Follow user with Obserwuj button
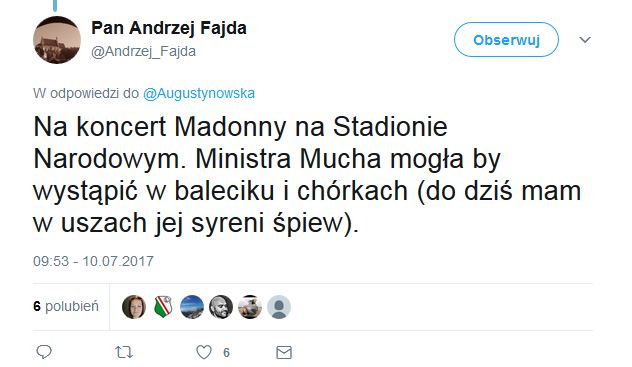 pyautogui.click(x=506, y=40)
